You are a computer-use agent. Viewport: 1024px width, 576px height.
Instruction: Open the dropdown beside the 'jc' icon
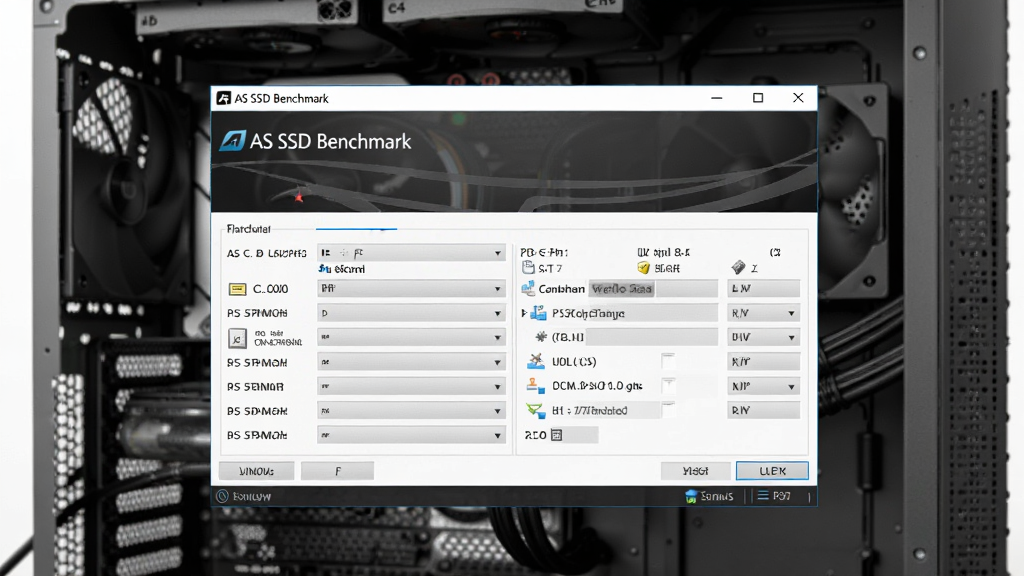[x=411, y=338]
